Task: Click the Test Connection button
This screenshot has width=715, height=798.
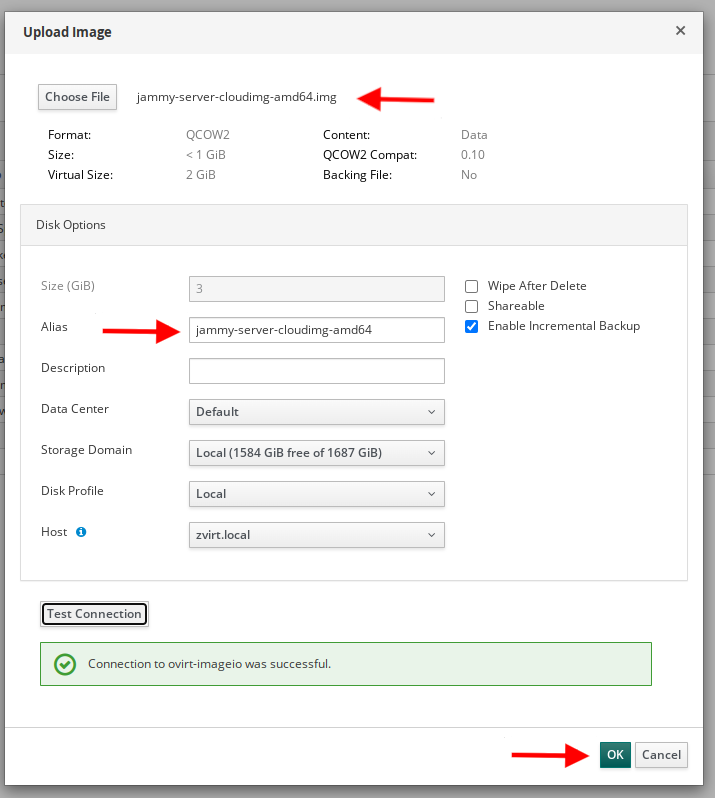Action: point(94,614)
